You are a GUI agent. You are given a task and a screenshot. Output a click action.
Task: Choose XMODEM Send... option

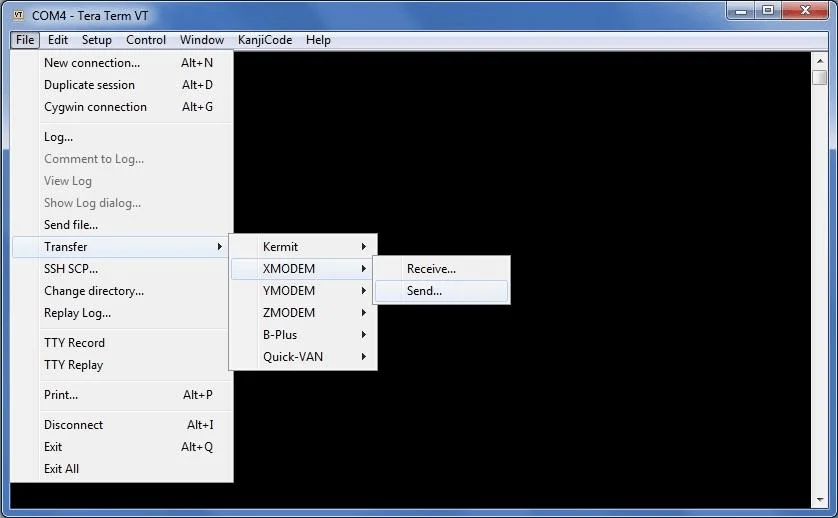[x=441, y=291]
